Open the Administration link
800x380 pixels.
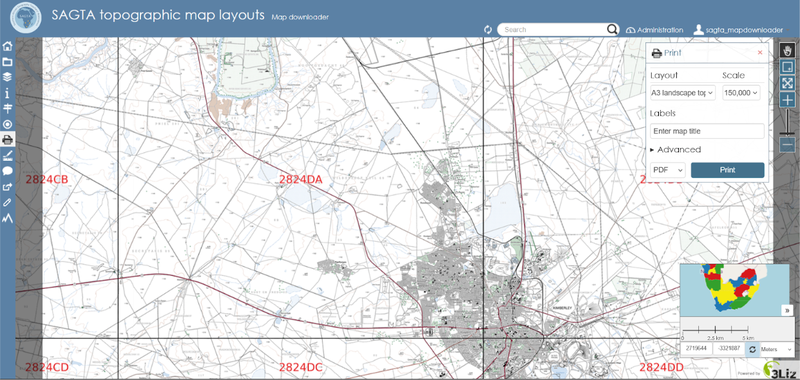pos(655,30)
